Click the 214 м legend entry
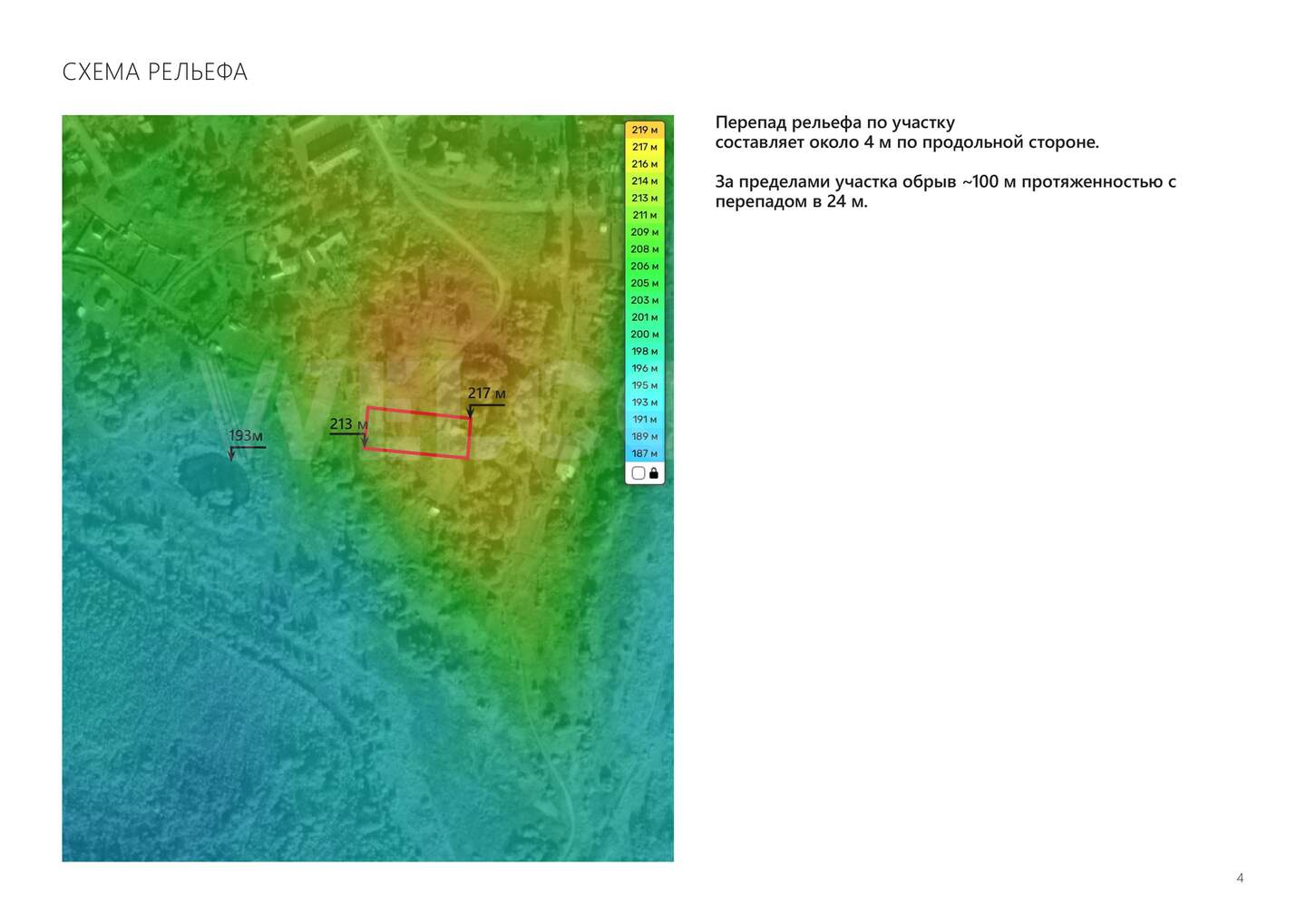Viewport: 1306px width, 924px height. pos(645,181)
